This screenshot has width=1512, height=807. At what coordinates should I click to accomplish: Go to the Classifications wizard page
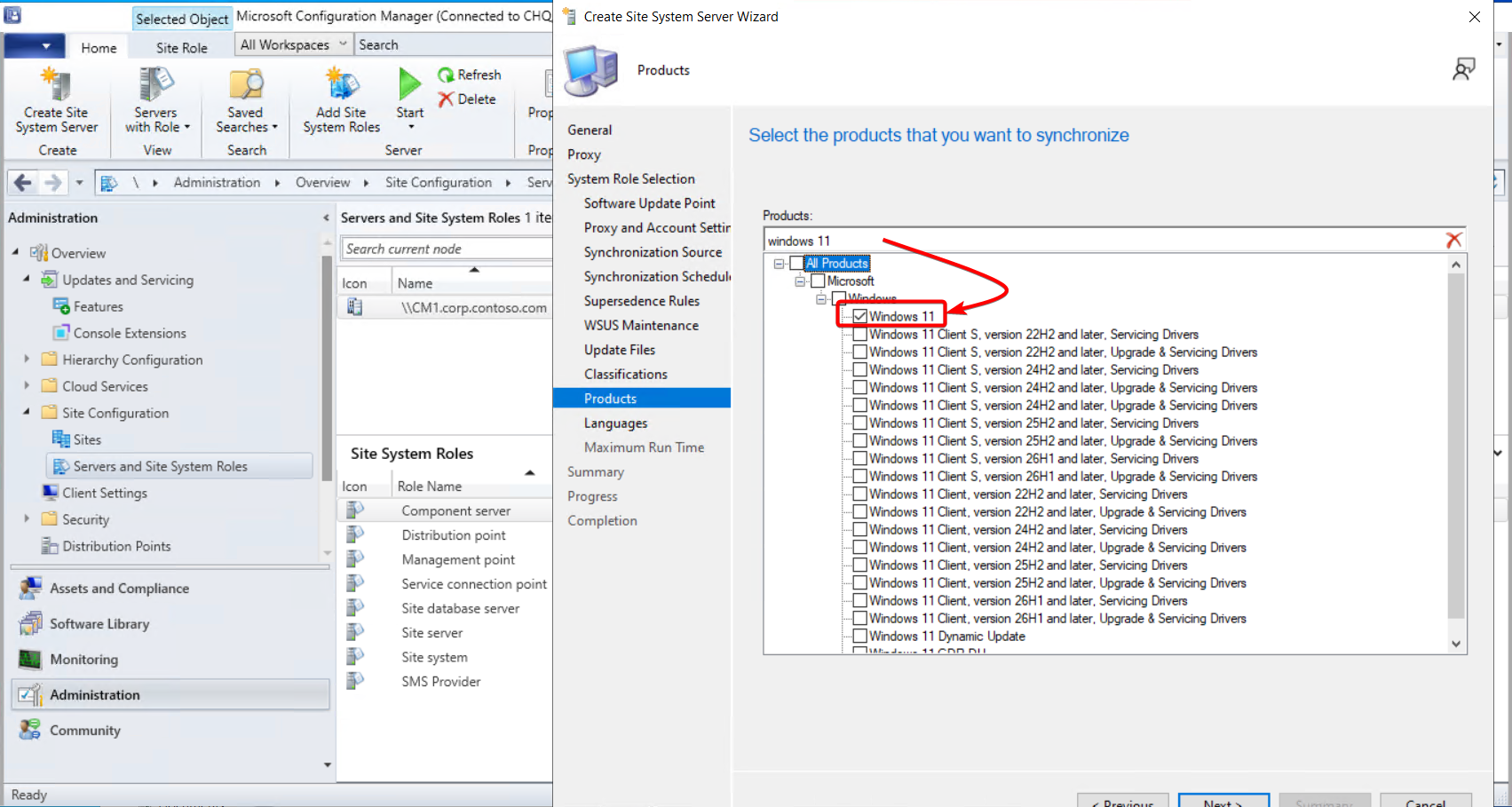click(625, 375)
